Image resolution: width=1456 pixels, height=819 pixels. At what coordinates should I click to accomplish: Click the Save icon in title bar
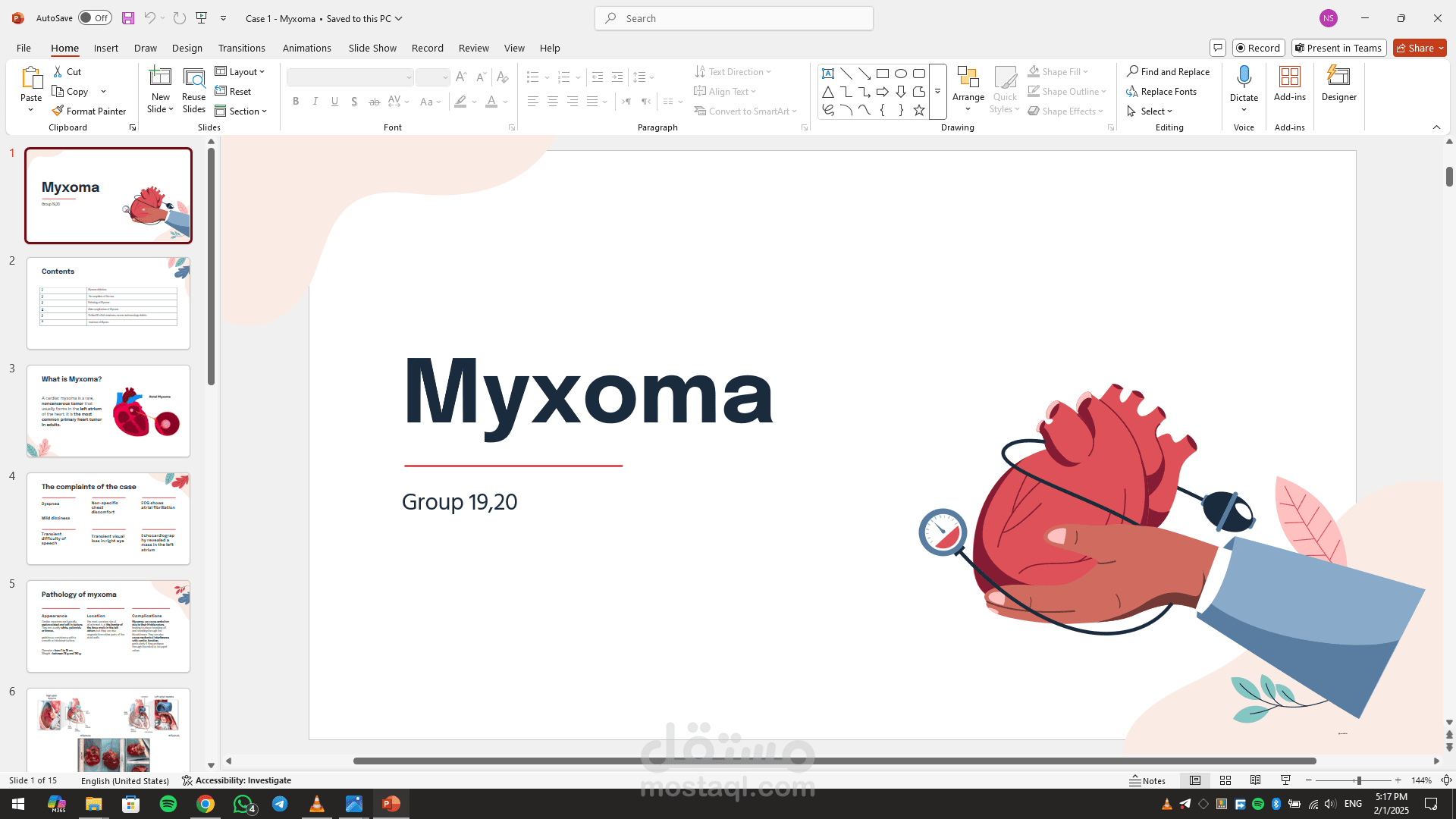128,18
